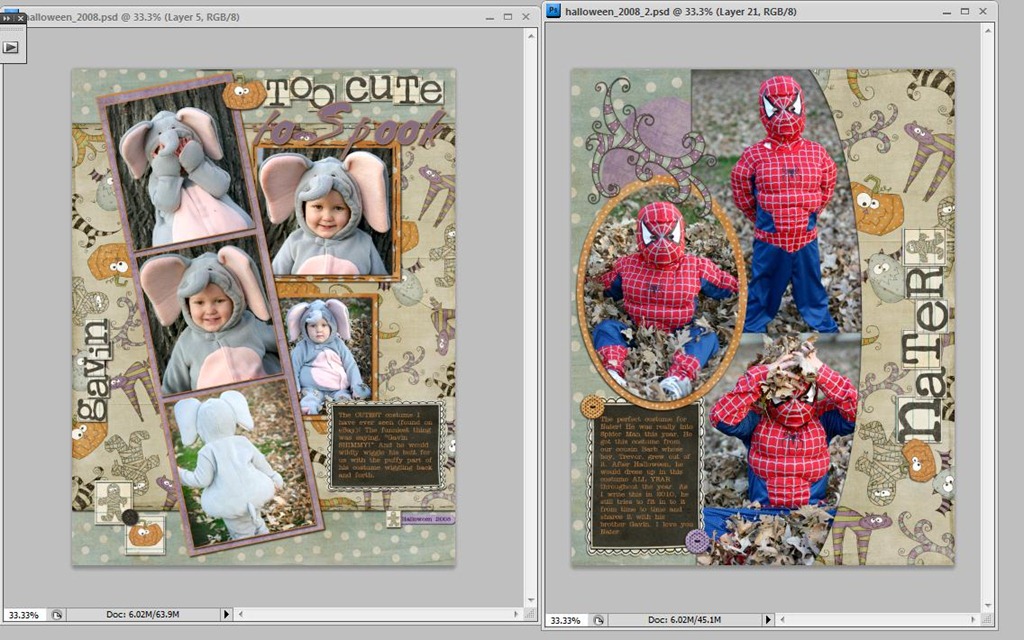Click the Actions play icon in collapsed panel
This screenshot has height=640, width=1024.
[x=11, y=47]
